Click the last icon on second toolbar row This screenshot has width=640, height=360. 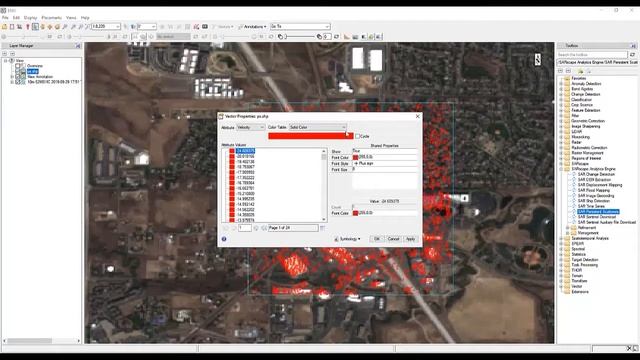coord(378,37)
